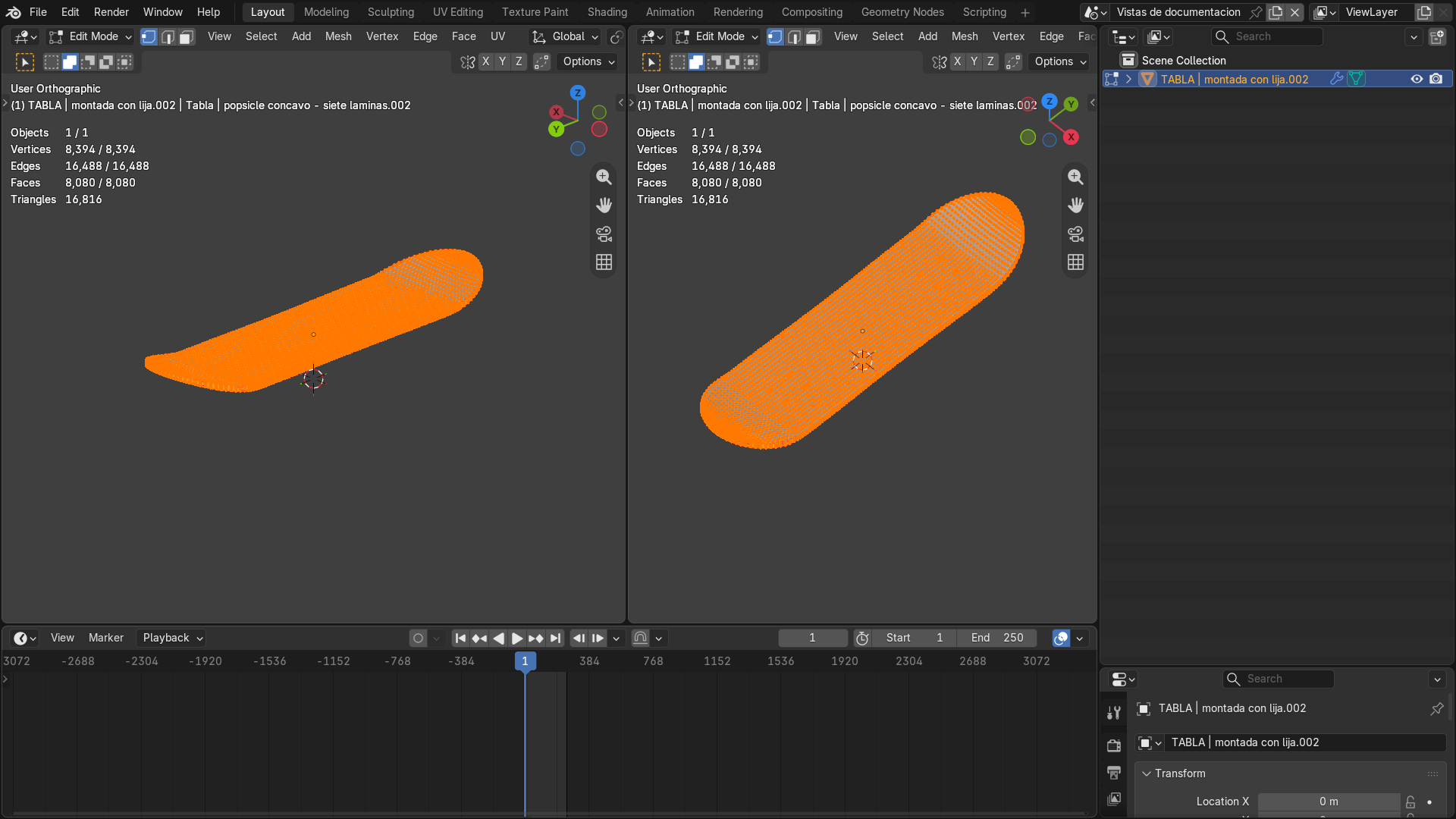Select vertex select mode in left viewport
The height and width of the screenshot is (819, 1456).
149,36
